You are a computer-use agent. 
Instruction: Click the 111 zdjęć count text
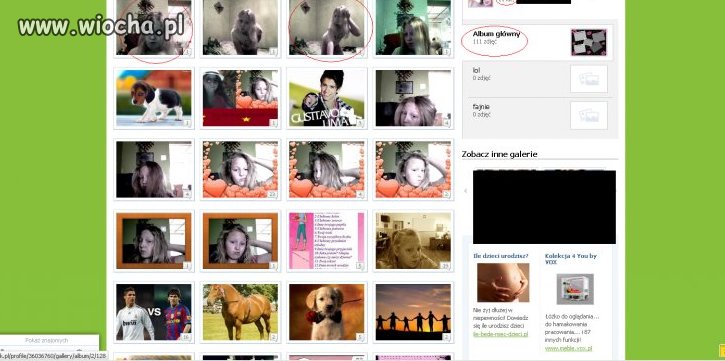[x=484, y=42]
